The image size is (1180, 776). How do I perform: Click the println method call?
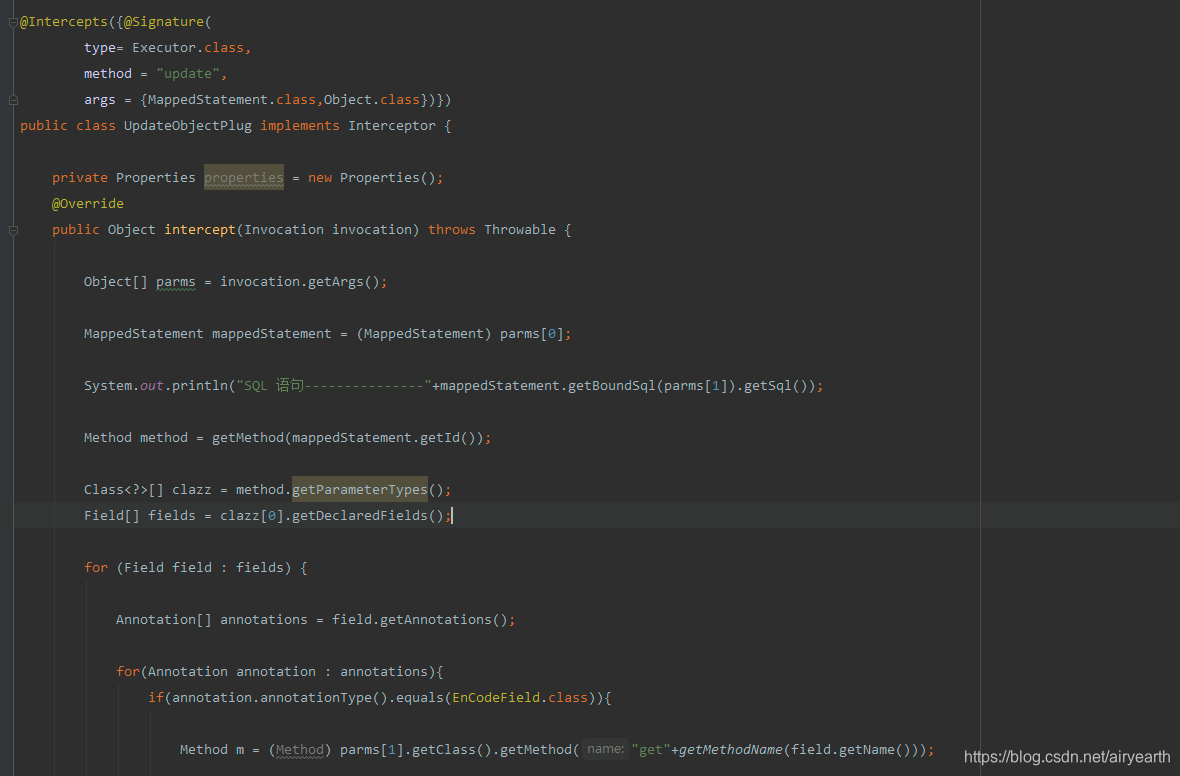pos(199,385)
